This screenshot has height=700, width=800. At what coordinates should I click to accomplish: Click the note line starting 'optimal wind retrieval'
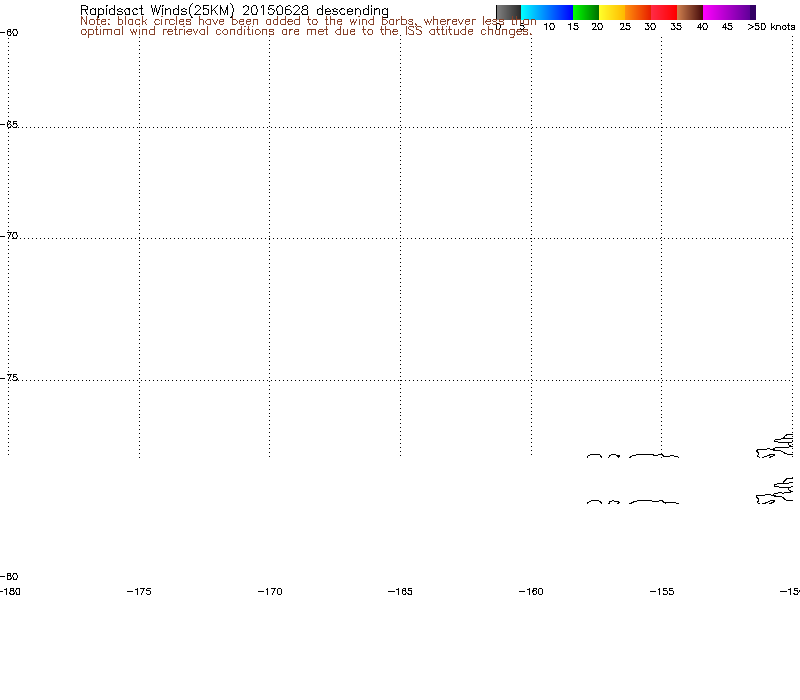click(x=306, y=32)
